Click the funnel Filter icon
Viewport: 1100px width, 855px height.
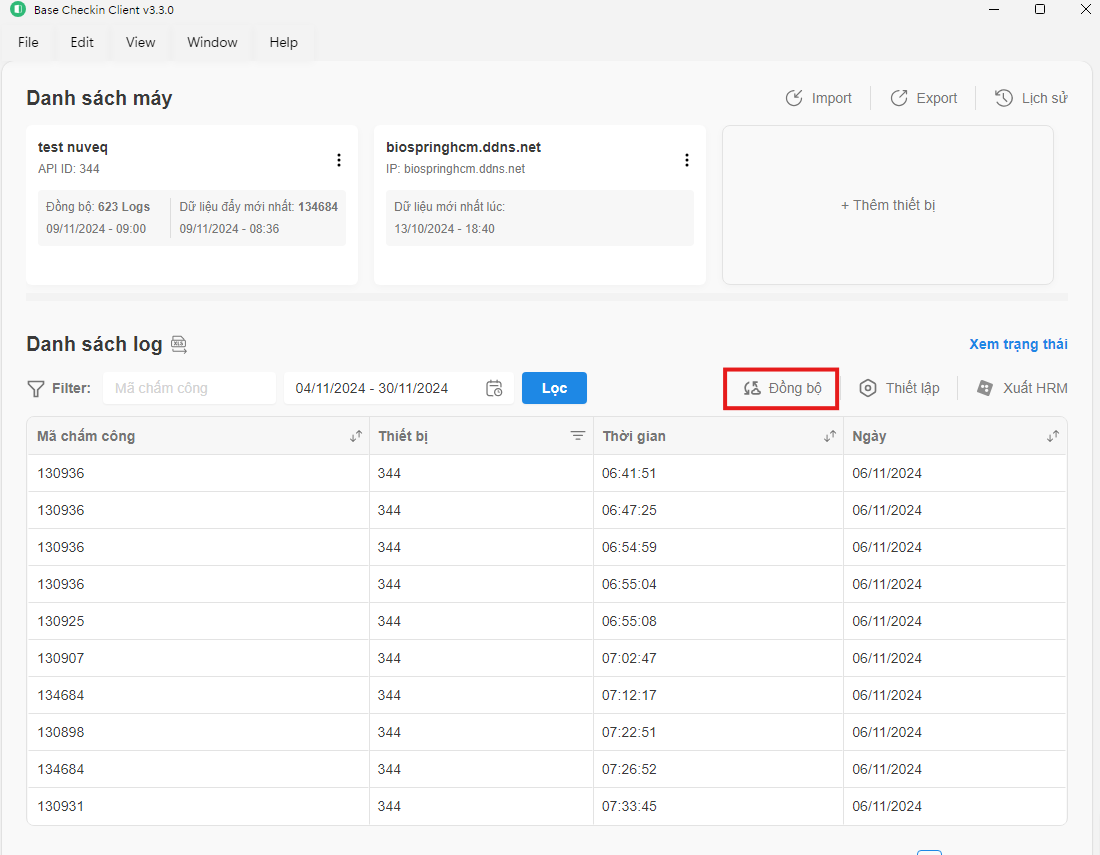(x=36, y=388)
